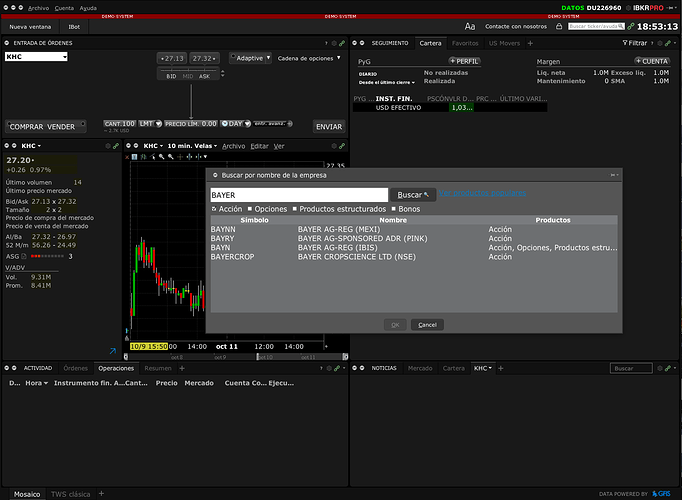Open the Adaptive dropdown arrow
This screenshot has width=682, height=500.
coord(268,57)
